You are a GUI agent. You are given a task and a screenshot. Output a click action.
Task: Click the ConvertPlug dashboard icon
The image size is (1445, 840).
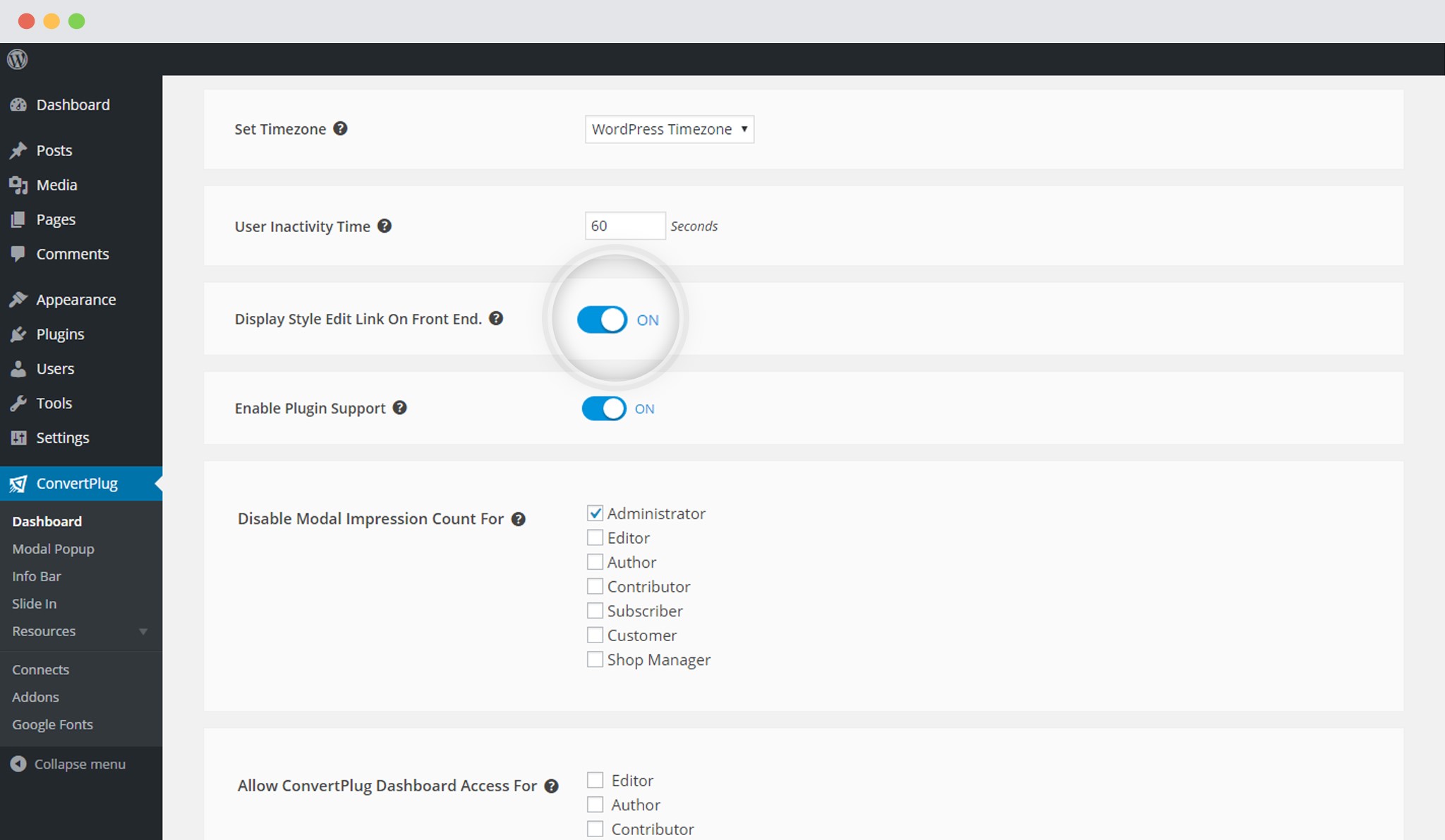click(x=18, y=483)
